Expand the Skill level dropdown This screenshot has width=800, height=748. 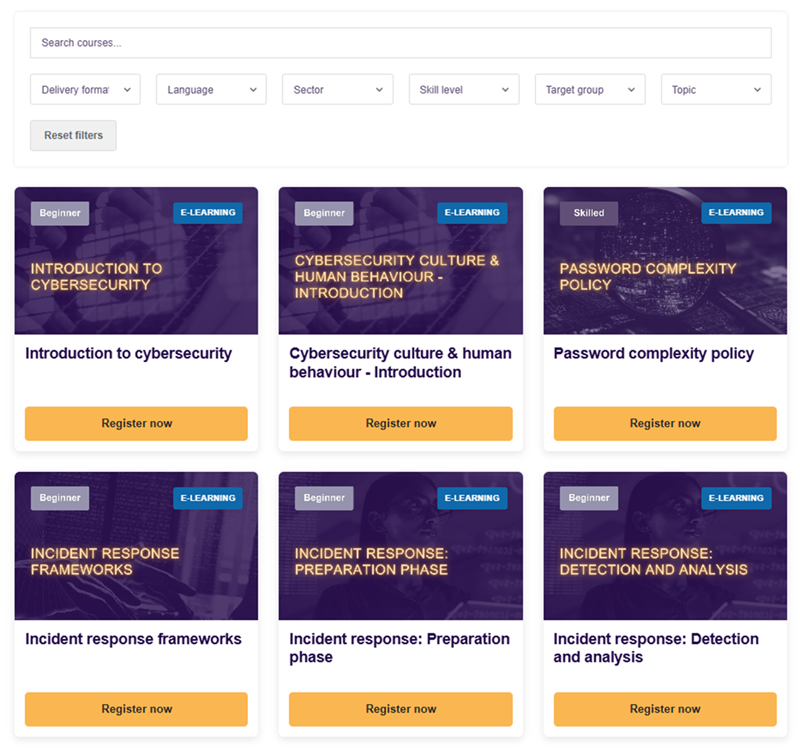tap(463, 90)
